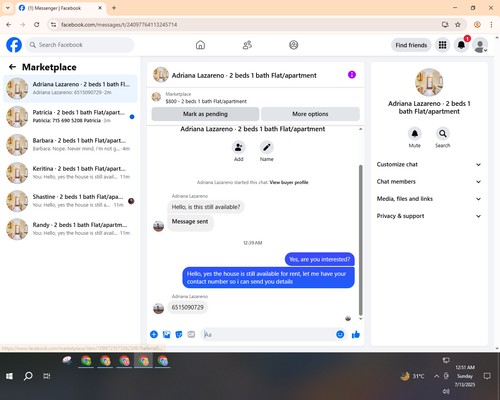Open Patricia conversation in list

click(x=70, y=117)
